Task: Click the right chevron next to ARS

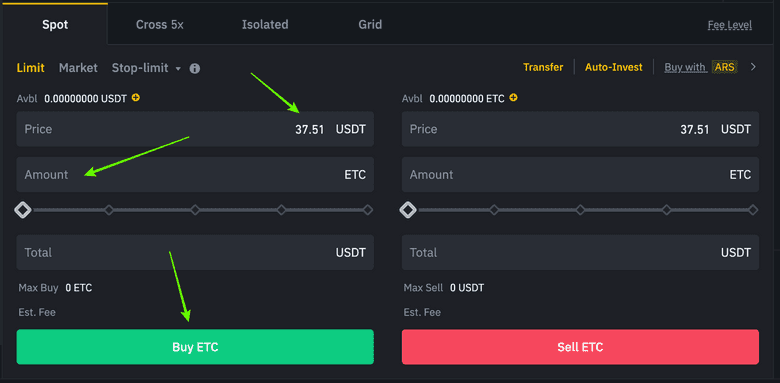Action: [x=753, y=67]
